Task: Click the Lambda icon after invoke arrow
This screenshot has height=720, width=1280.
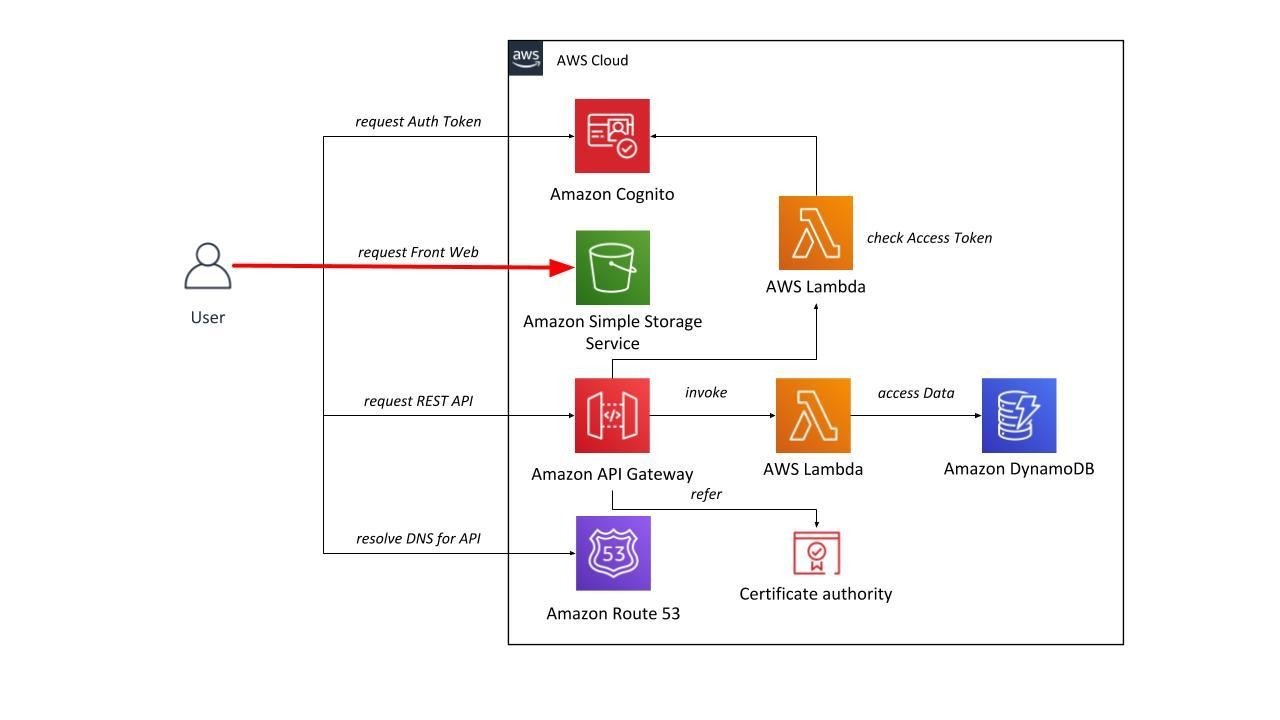Action: (x=813, y=415)
